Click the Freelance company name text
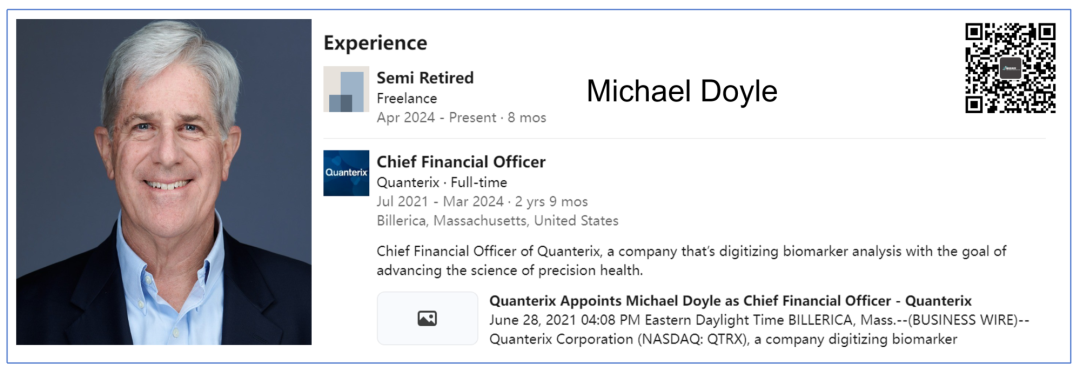 pyautogui.click(x=406, y=98)
